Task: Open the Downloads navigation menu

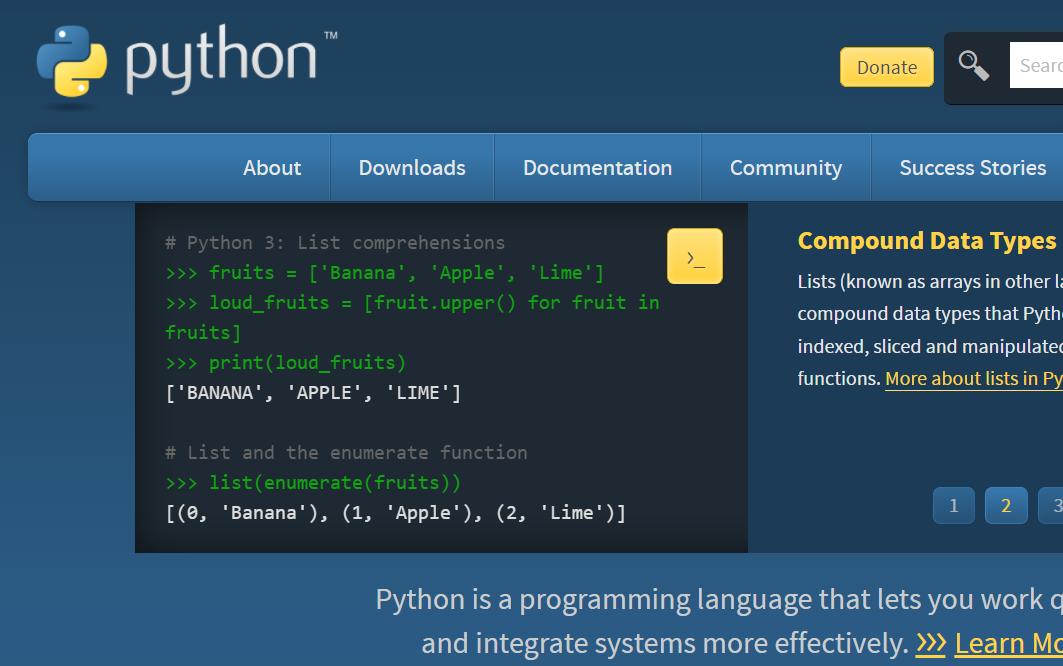Action: click(x=412, y=168)
